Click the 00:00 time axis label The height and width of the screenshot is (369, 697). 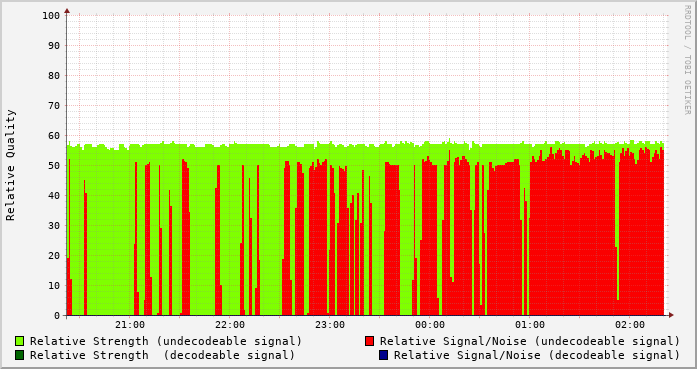[x=430, y=325]
